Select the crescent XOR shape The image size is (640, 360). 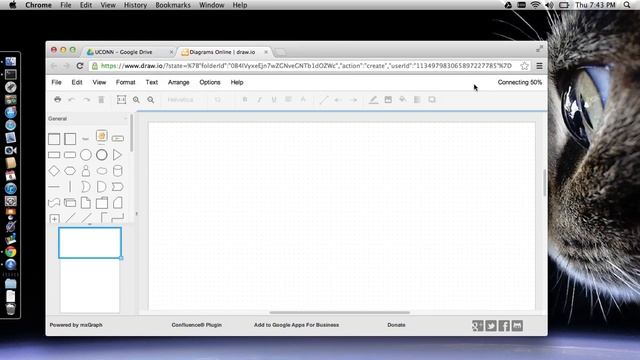point(86,187)
